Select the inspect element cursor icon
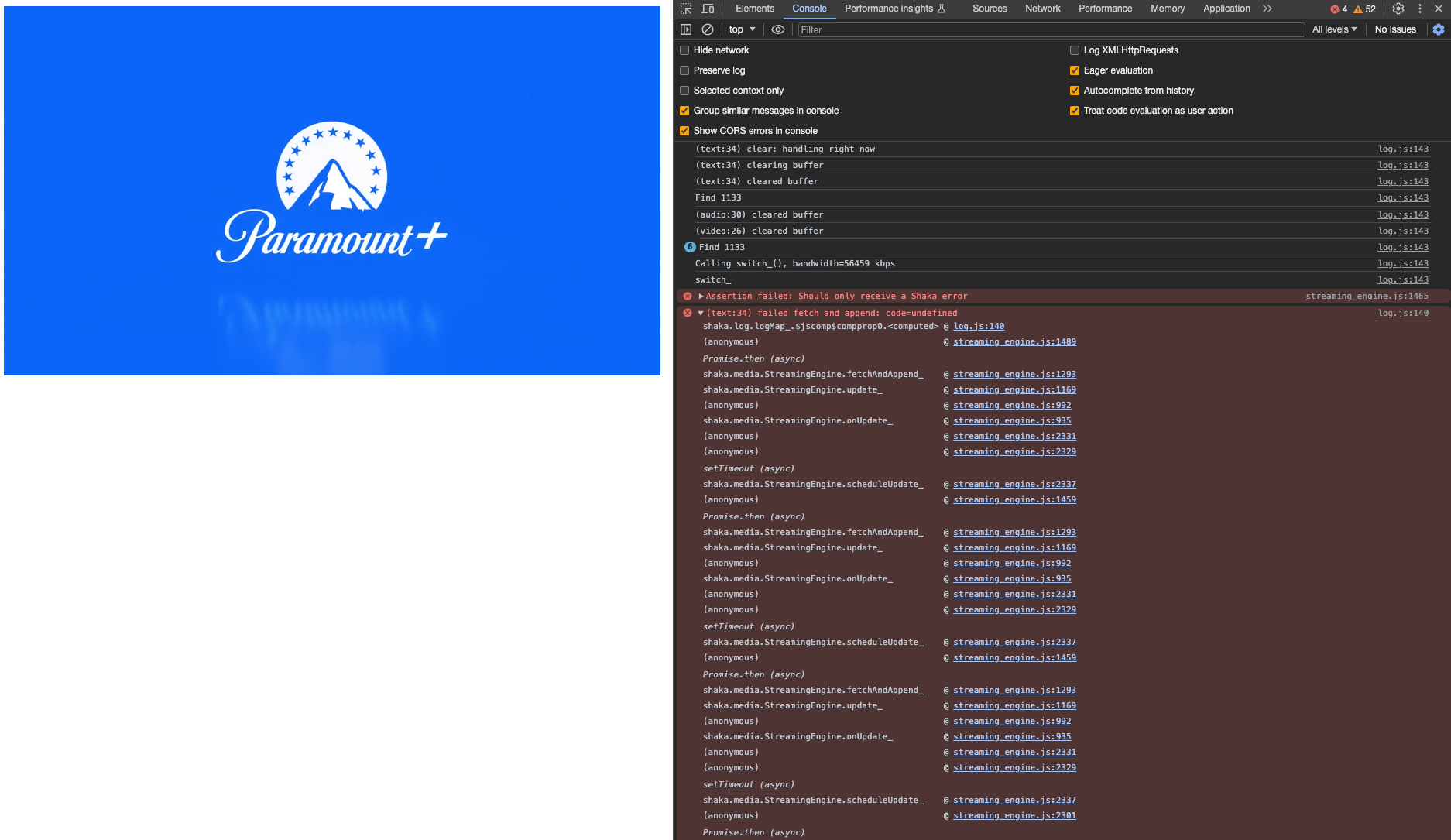This screenshot has height=840, width=1451. tap(685, 9)
